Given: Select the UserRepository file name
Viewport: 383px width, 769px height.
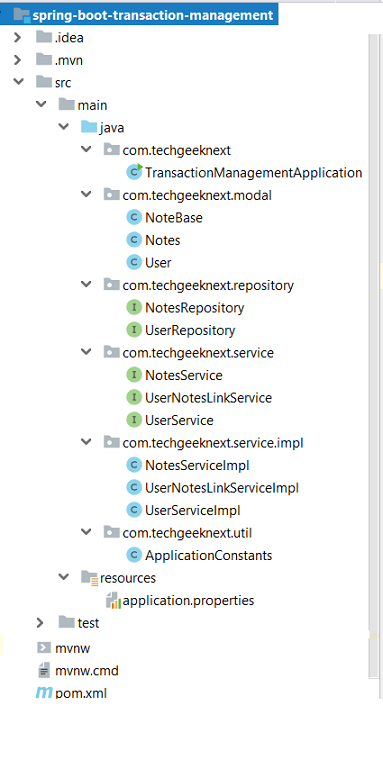Looking at the screenshot, I should pyautogui.click(x=190, y=331).
